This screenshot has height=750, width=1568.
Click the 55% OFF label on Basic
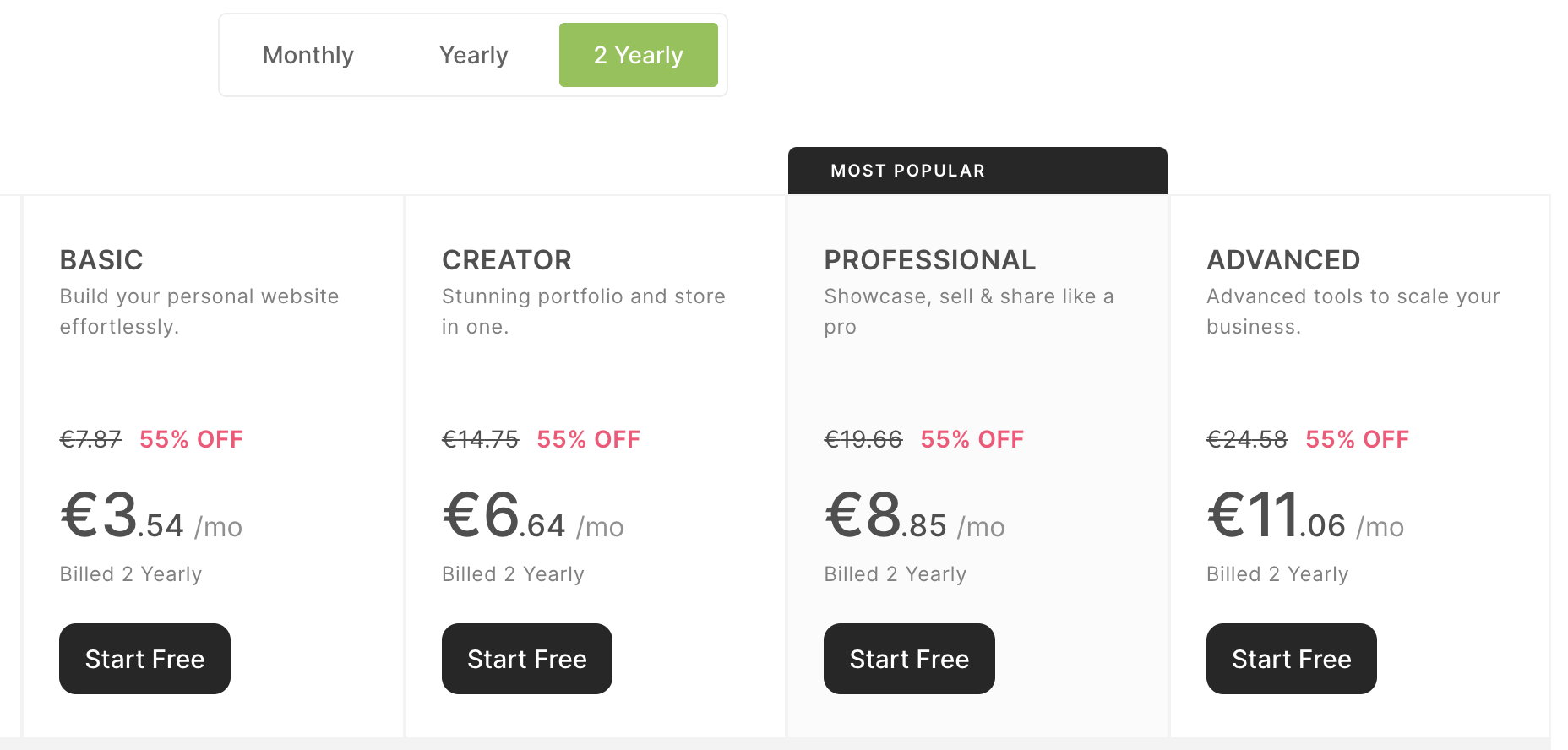click(x=191, y=439)
